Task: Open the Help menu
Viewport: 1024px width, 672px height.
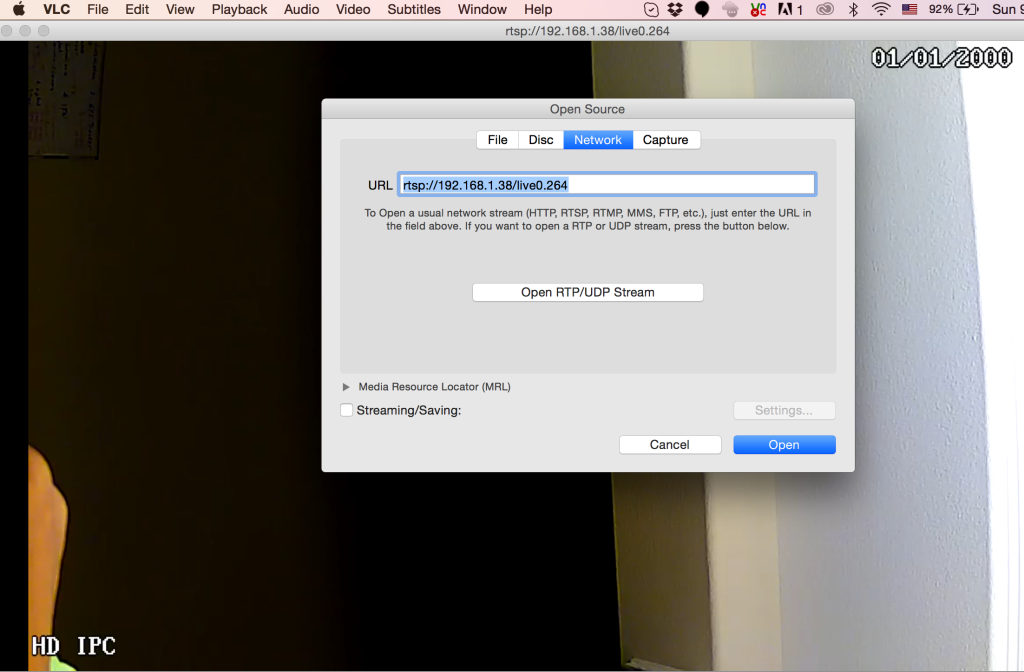Action: tap(538, 9)
